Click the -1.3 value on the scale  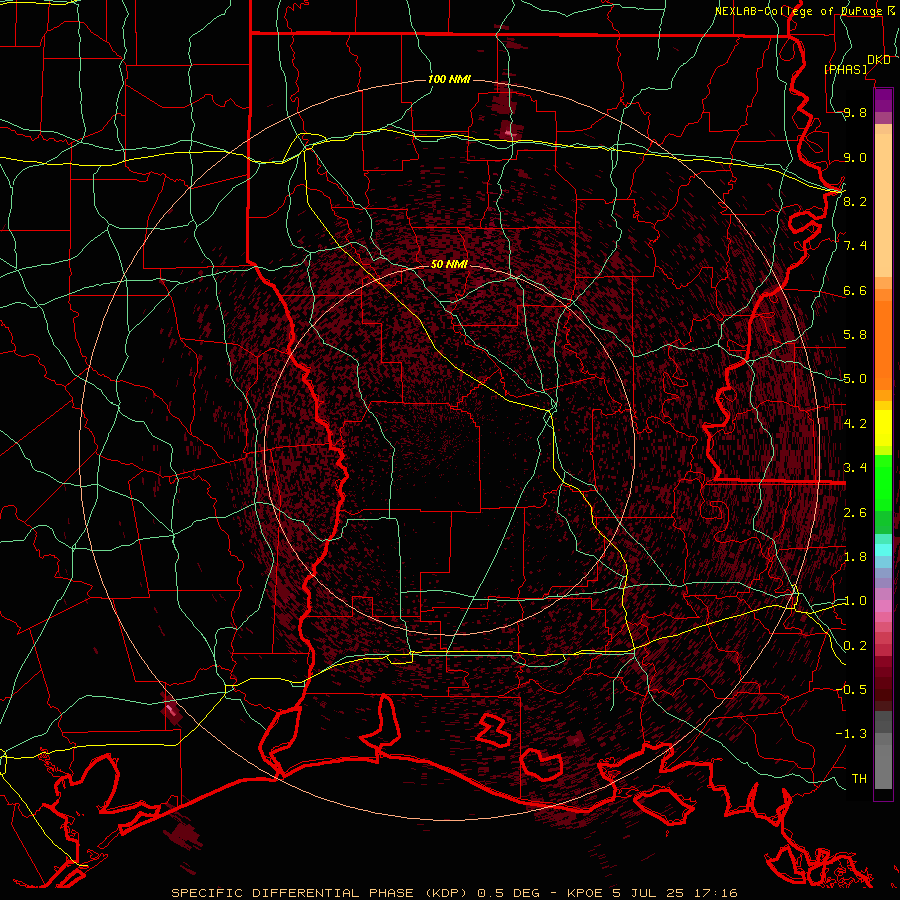[851, 734]
